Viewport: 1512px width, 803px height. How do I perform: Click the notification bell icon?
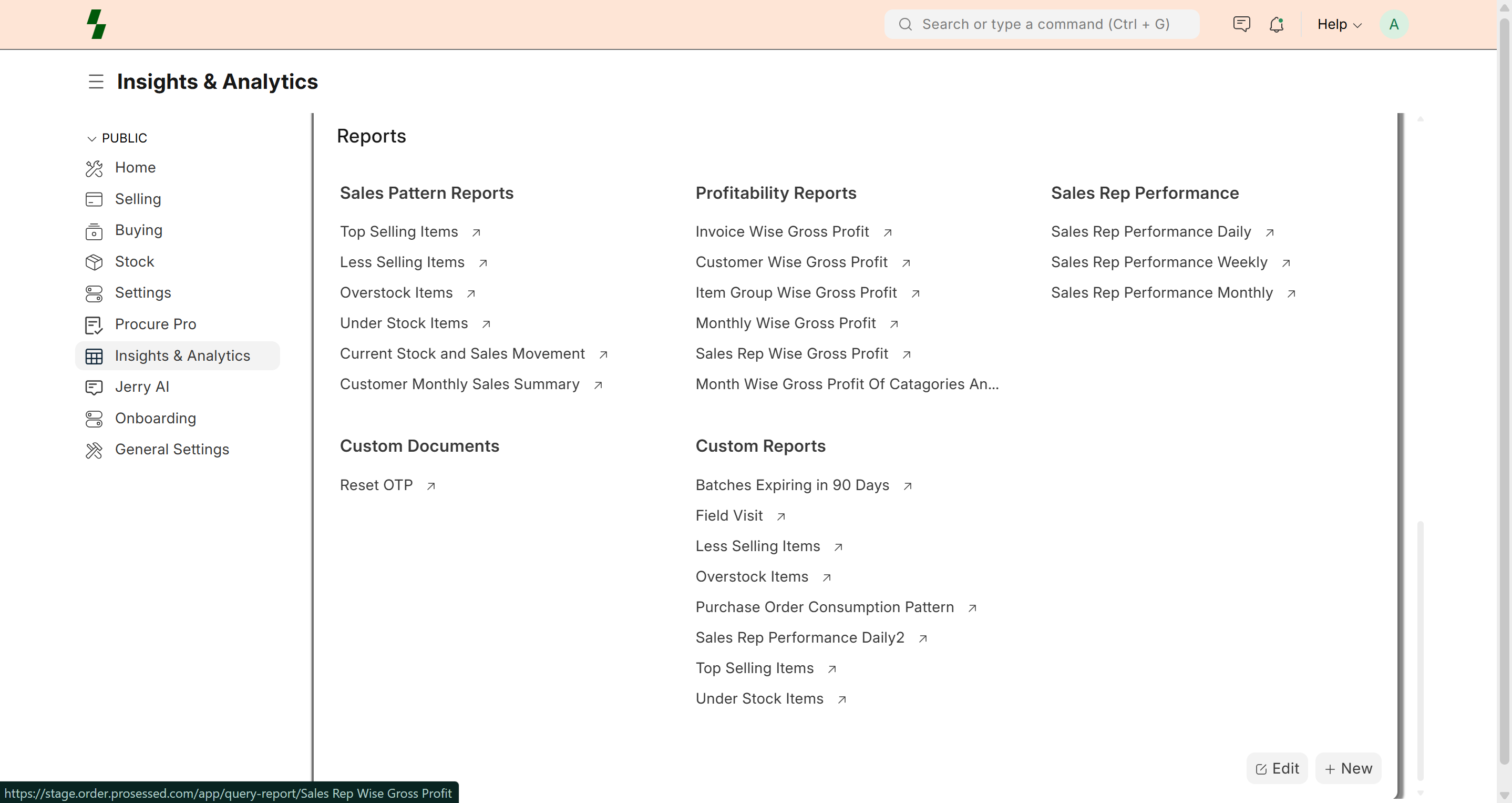[x=1276, y=24]
